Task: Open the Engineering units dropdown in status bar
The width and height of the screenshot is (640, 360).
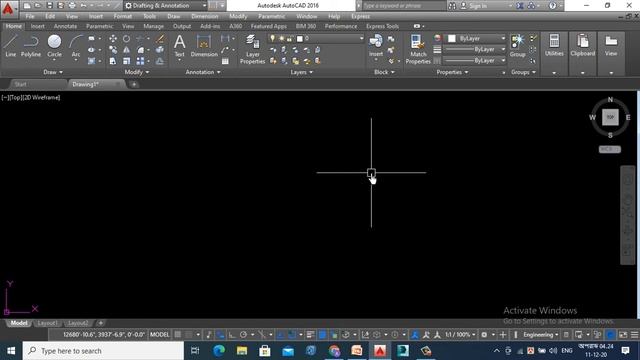Action: [541, 335]
